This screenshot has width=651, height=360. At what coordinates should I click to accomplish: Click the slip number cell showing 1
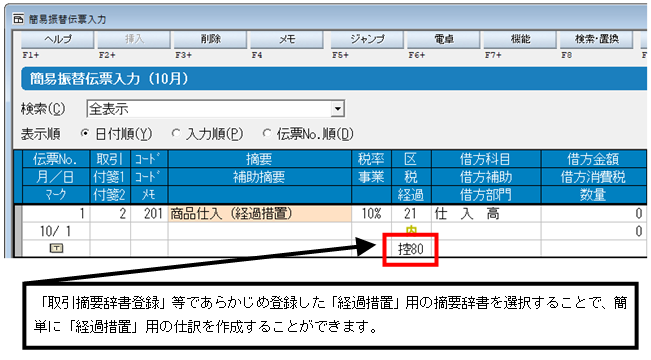click(56, 214)
